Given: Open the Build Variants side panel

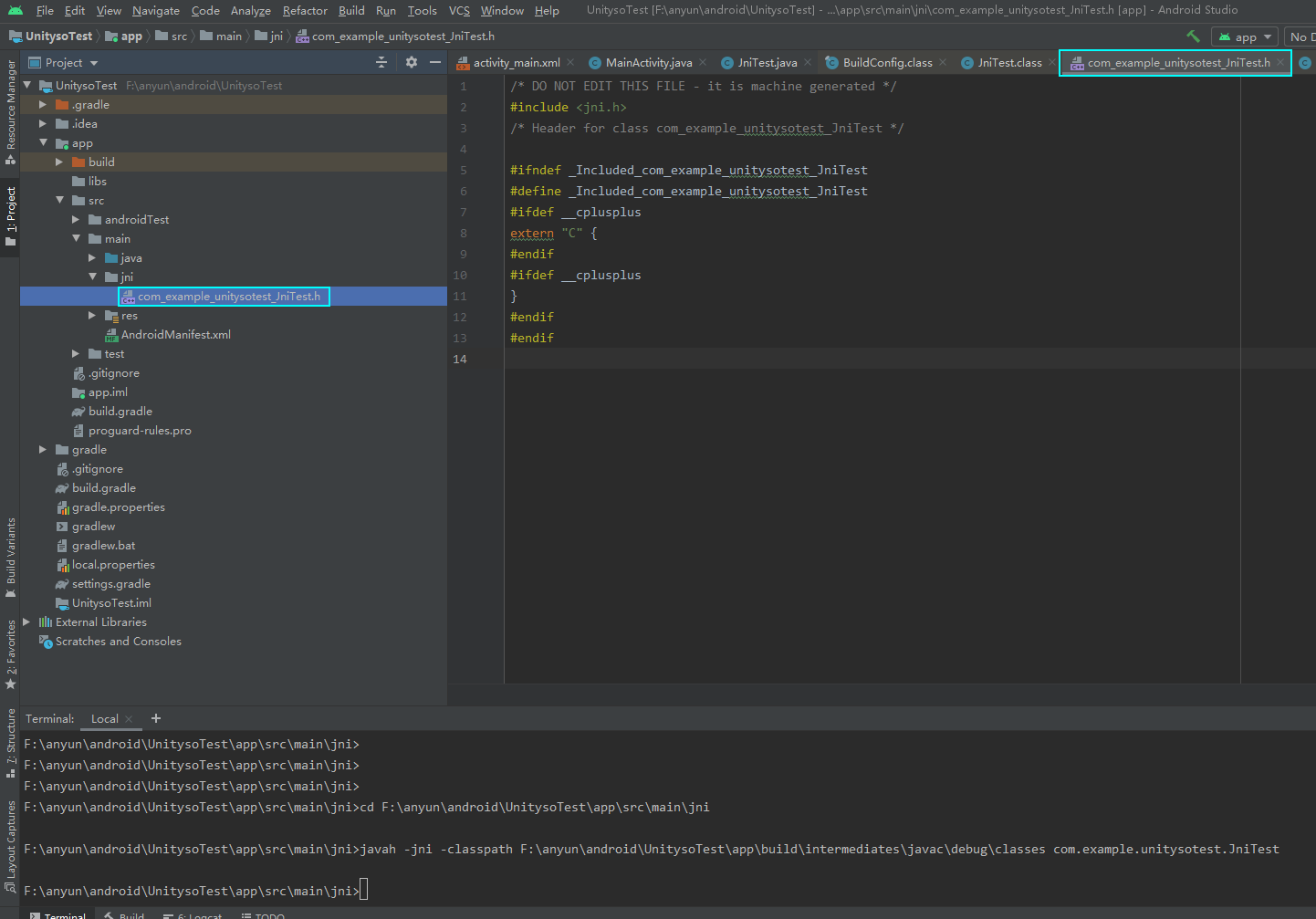Looking at the screenshot, I should pyautogui.click(x=10, y=558).
